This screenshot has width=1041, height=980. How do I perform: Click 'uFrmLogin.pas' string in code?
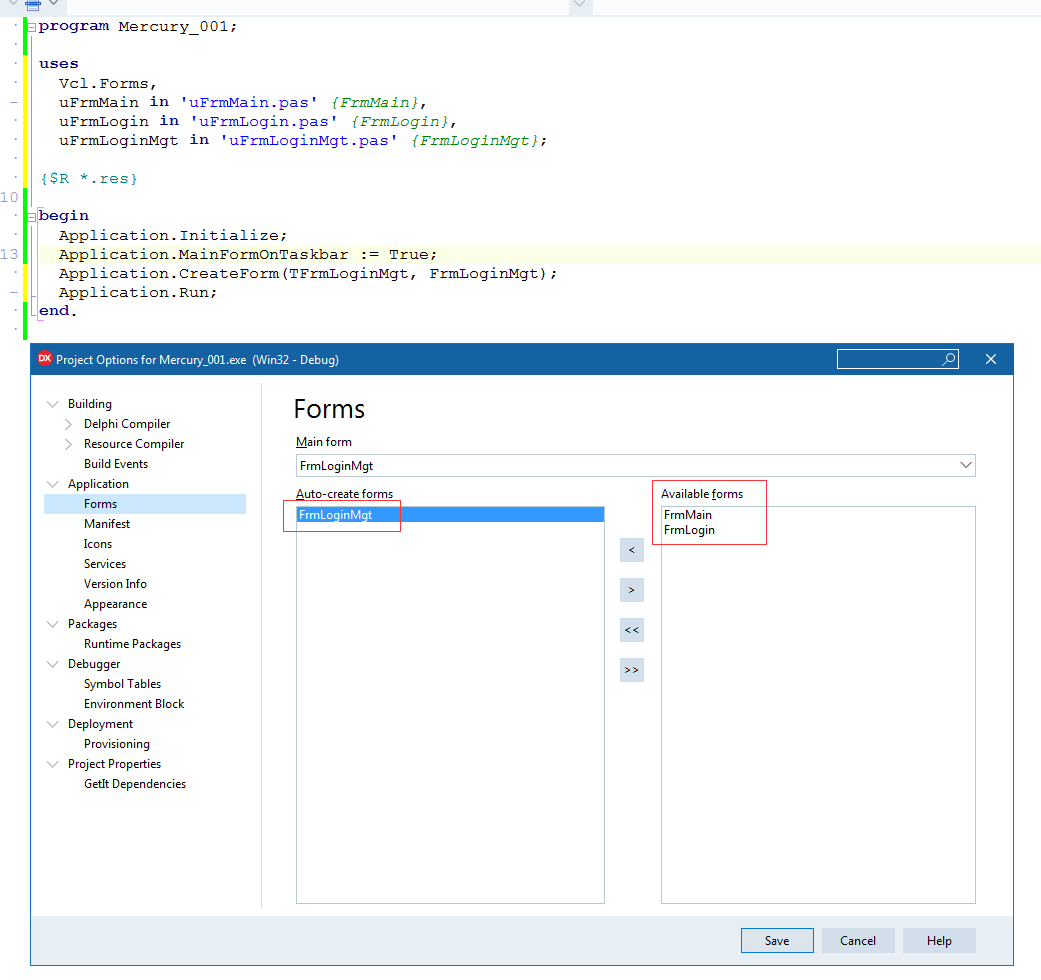click(x=264, y=122)
